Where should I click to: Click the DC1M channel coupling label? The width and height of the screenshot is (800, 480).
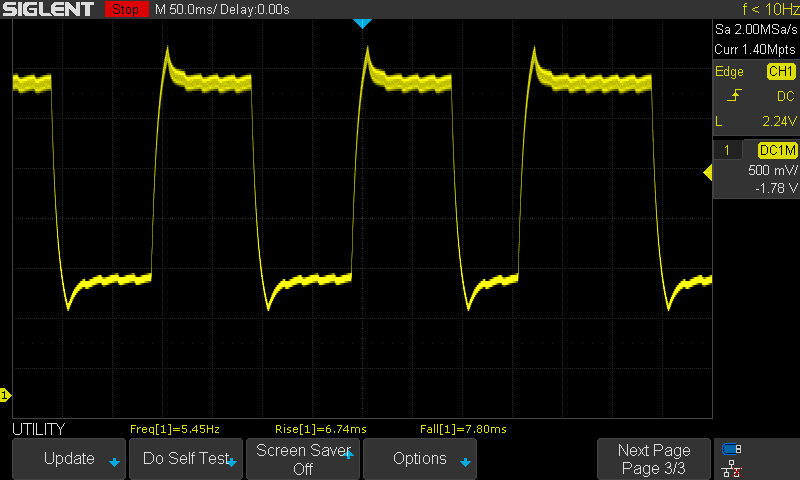coord(777,150)
